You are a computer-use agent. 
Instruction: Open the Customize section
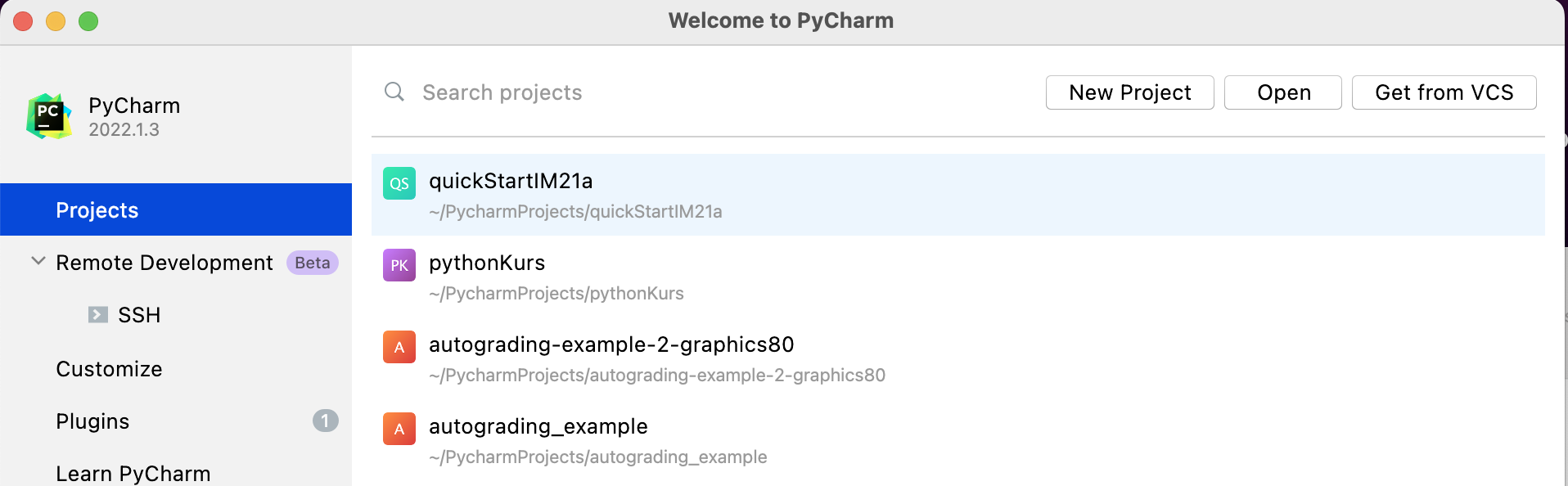pyautogui.click(x=109, y=369)
